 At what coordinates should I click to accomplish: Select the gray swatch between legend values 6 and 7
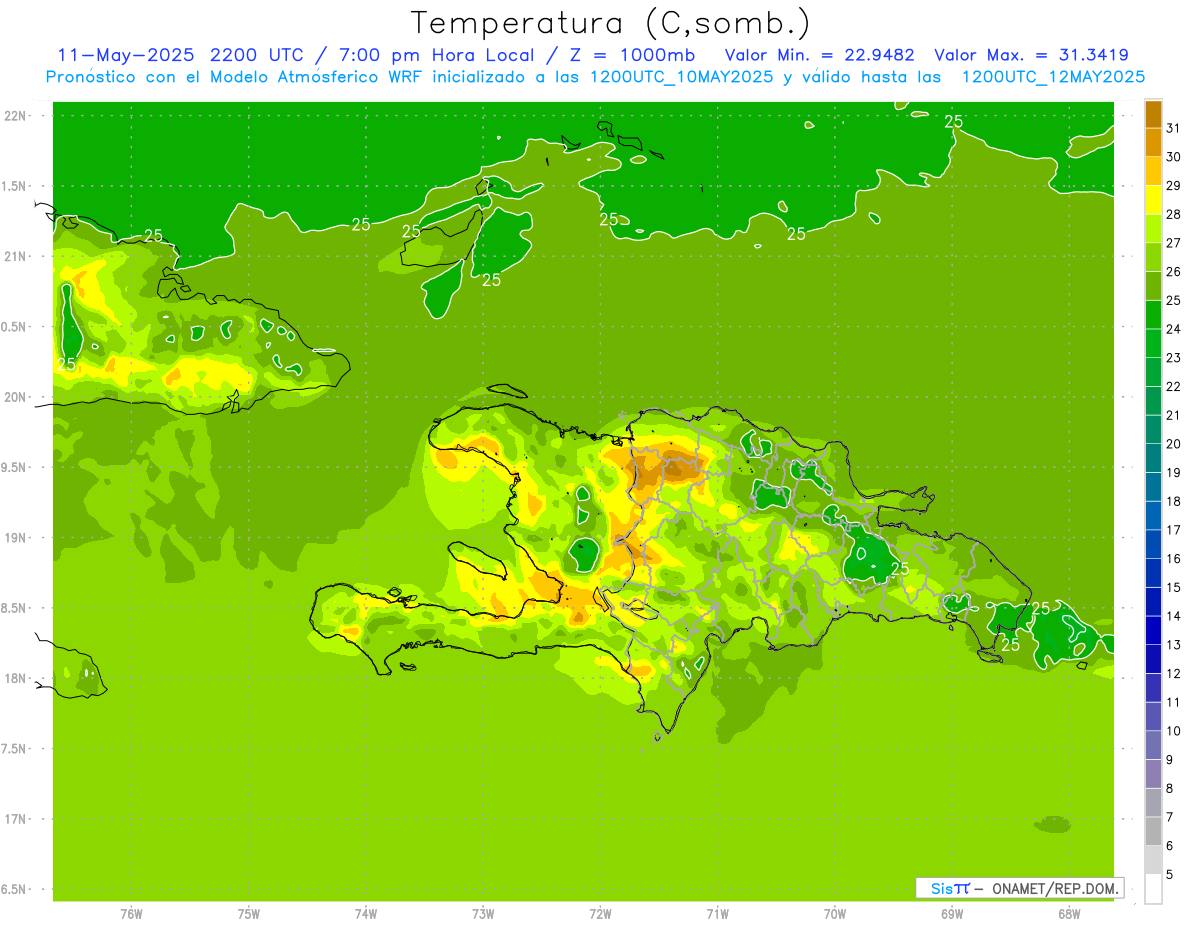tap(1153, 832)
